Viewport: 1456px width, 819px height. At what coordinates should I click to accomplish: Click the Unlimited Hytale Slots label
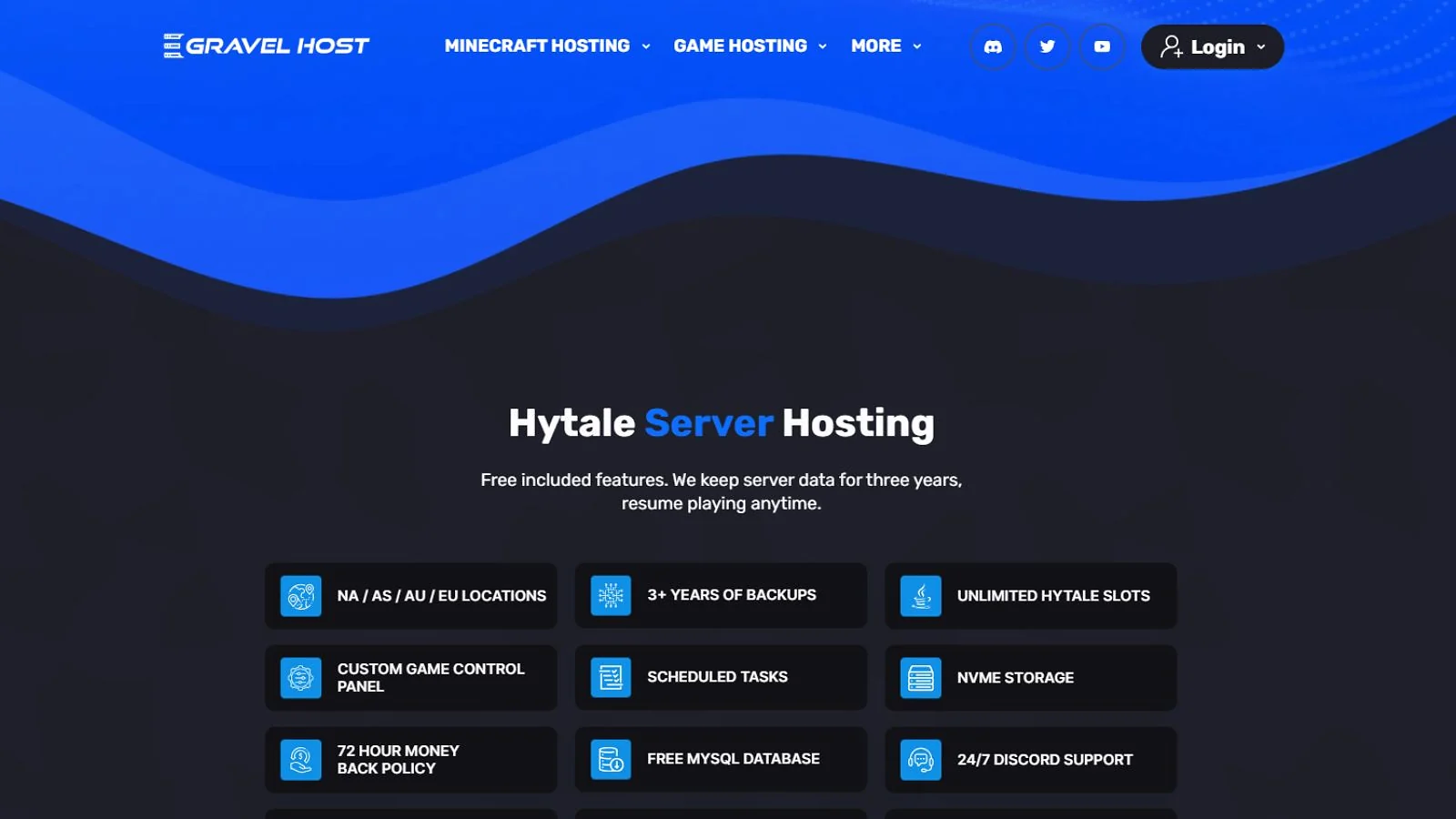pyautogui.click(x=1053, y=596)
